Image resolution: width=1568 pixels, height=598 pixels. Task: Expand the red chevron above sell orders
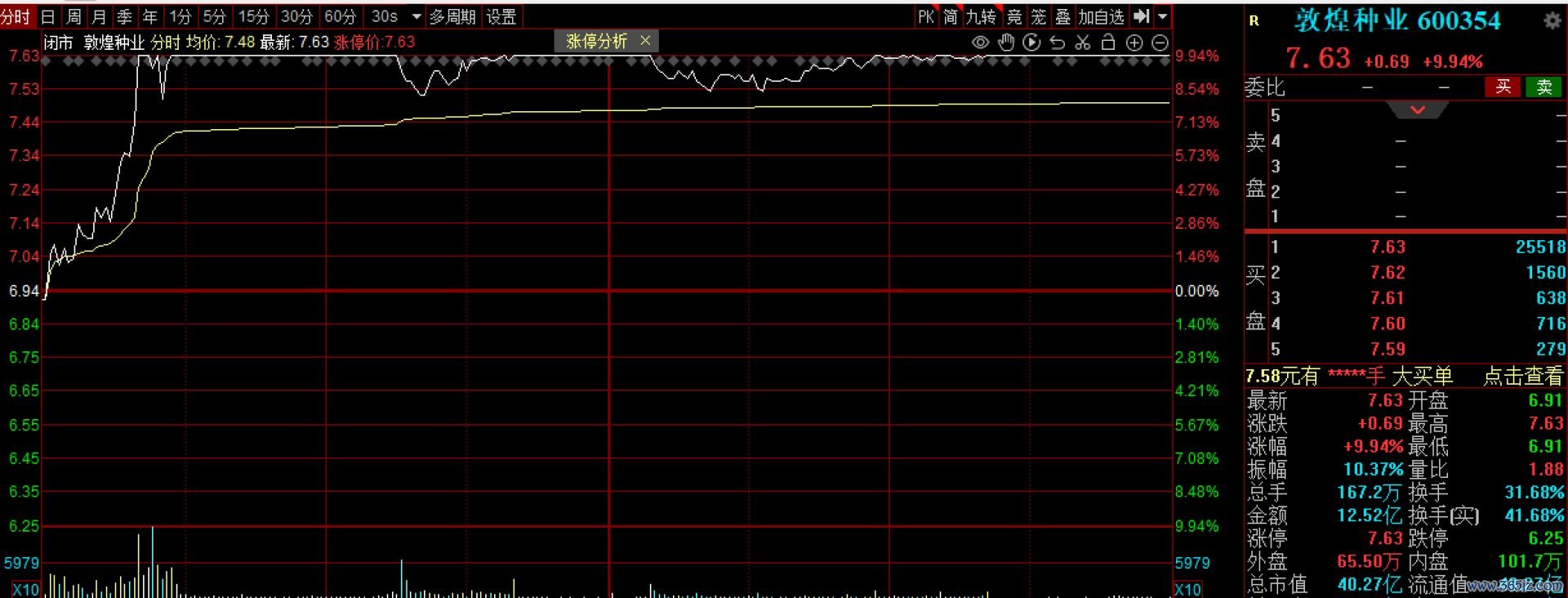click(1418, 109)
